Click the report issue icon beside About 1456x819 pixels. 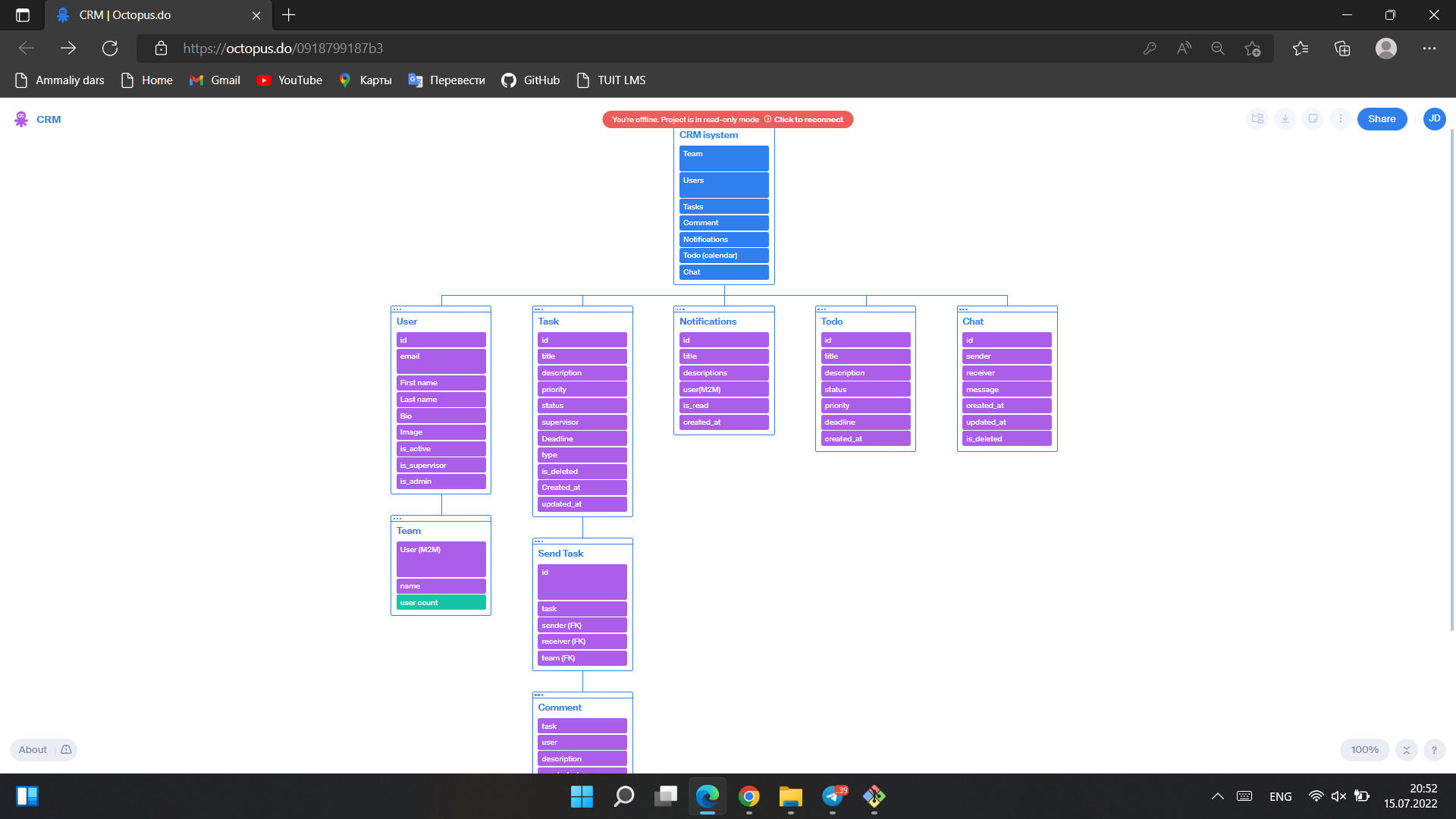(66, 750)
